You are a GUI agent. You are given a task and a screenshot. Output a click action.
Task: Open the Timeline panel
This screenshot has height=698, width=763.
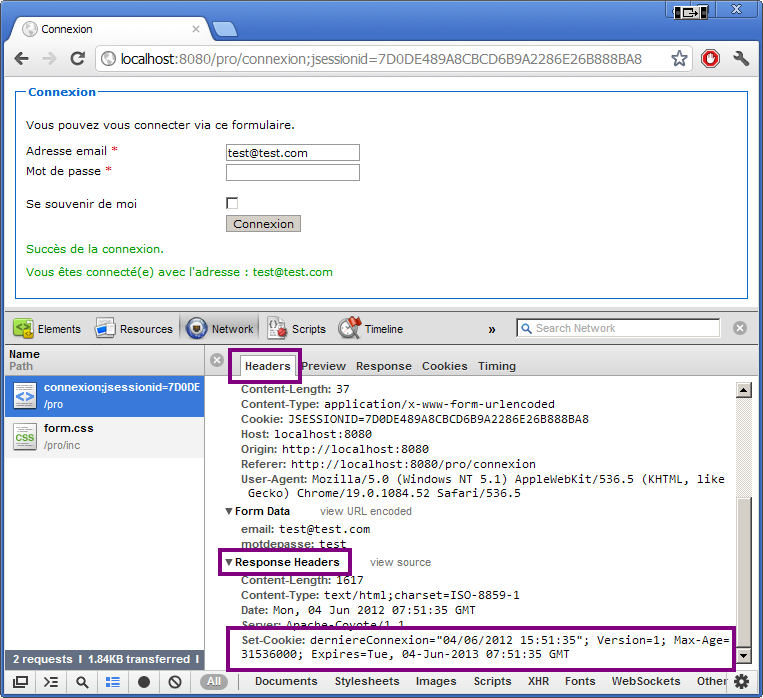tap(371, 329)
